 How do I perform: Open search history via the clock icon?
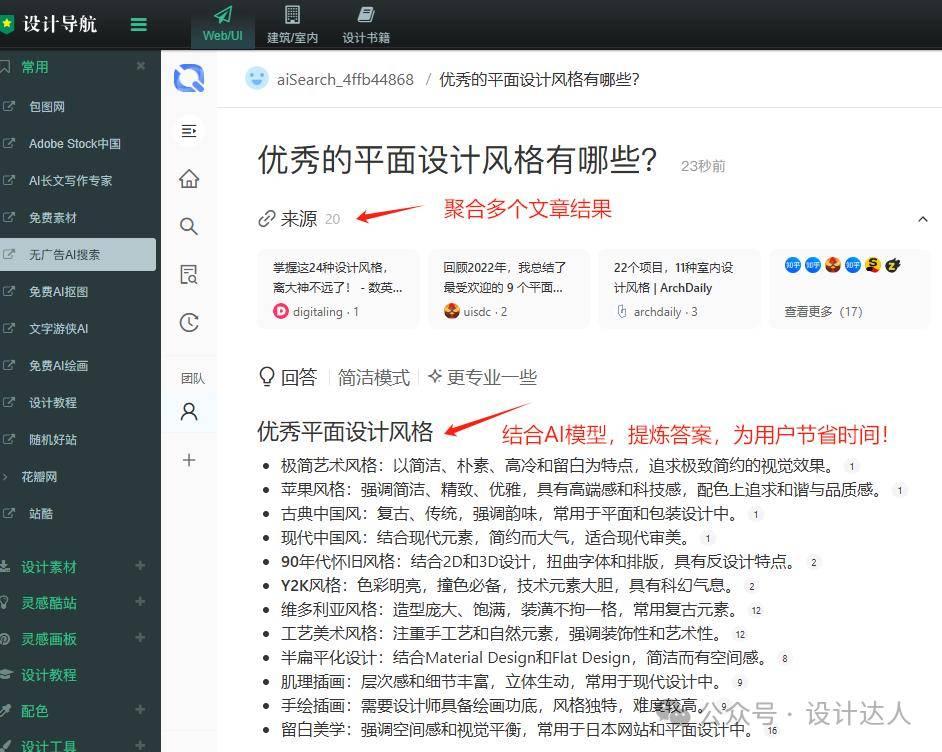tap(188, 322)
